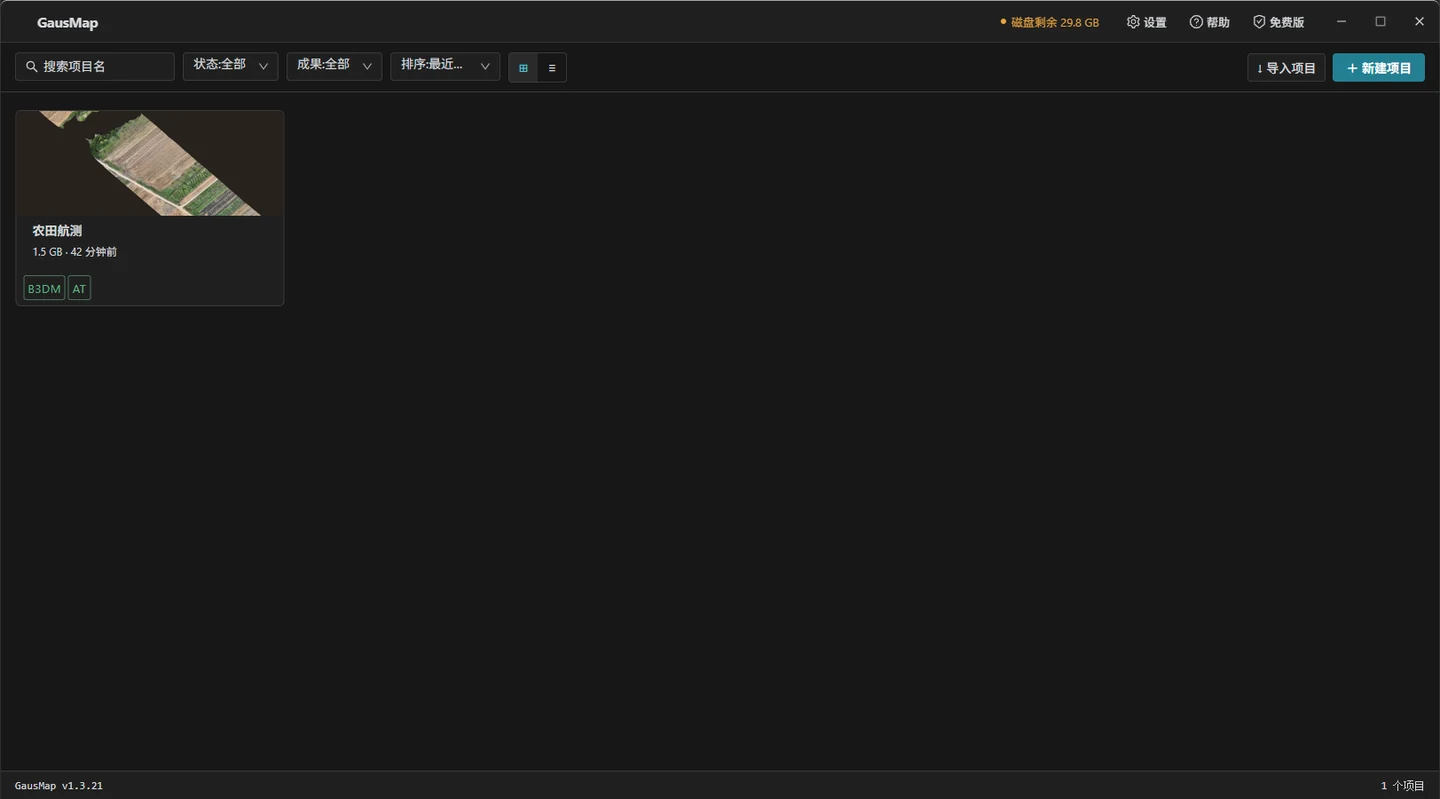Create a project with 新建项目
Image resolution: width=1440 pixels, height=799 pixels.
[1378, 68]
